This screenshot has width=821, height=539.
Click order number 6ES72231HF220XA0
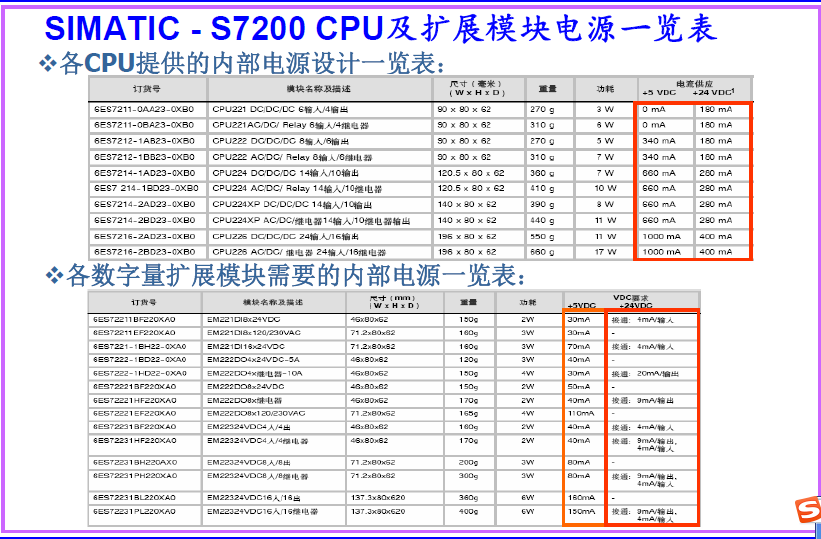pyautogui.click(x=134, y=441)
